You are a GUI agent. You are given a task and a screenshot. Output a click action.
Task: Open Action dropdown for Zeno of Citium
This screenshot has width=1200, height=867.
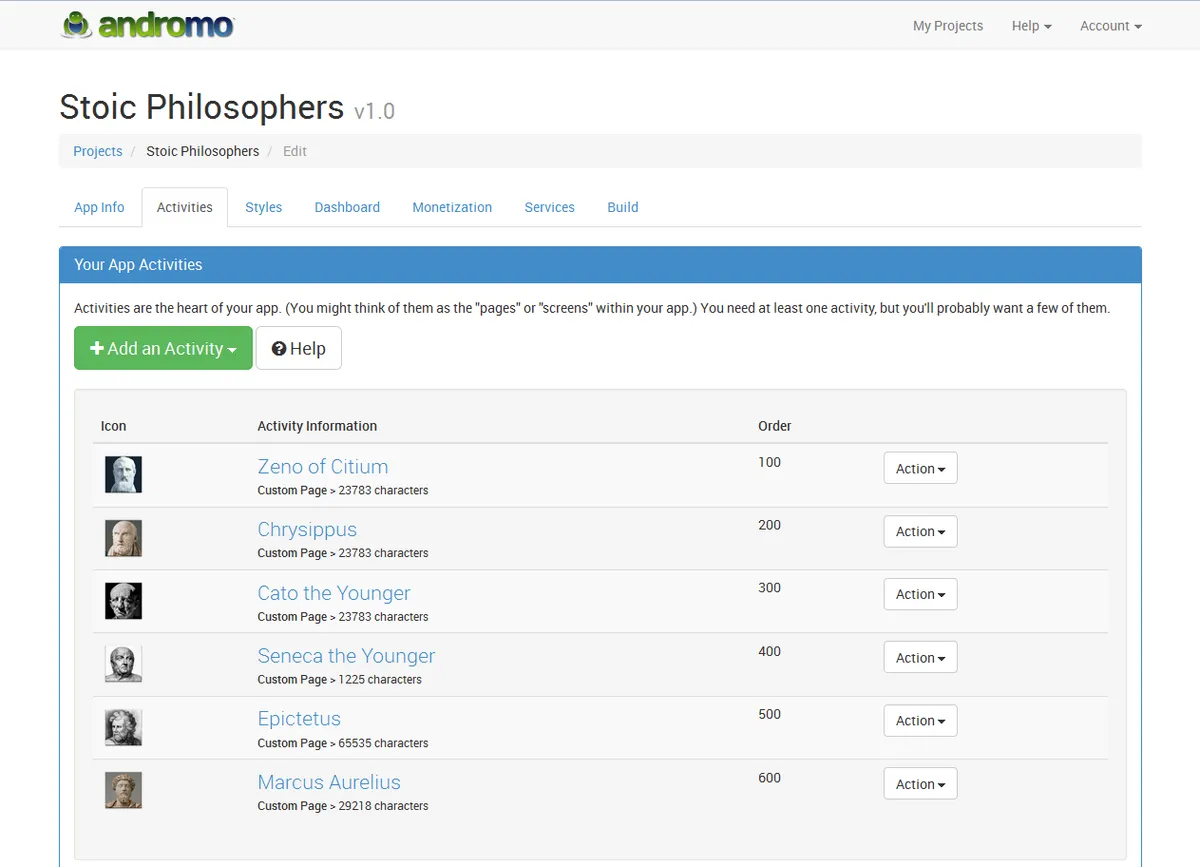[x=920, y=468]
